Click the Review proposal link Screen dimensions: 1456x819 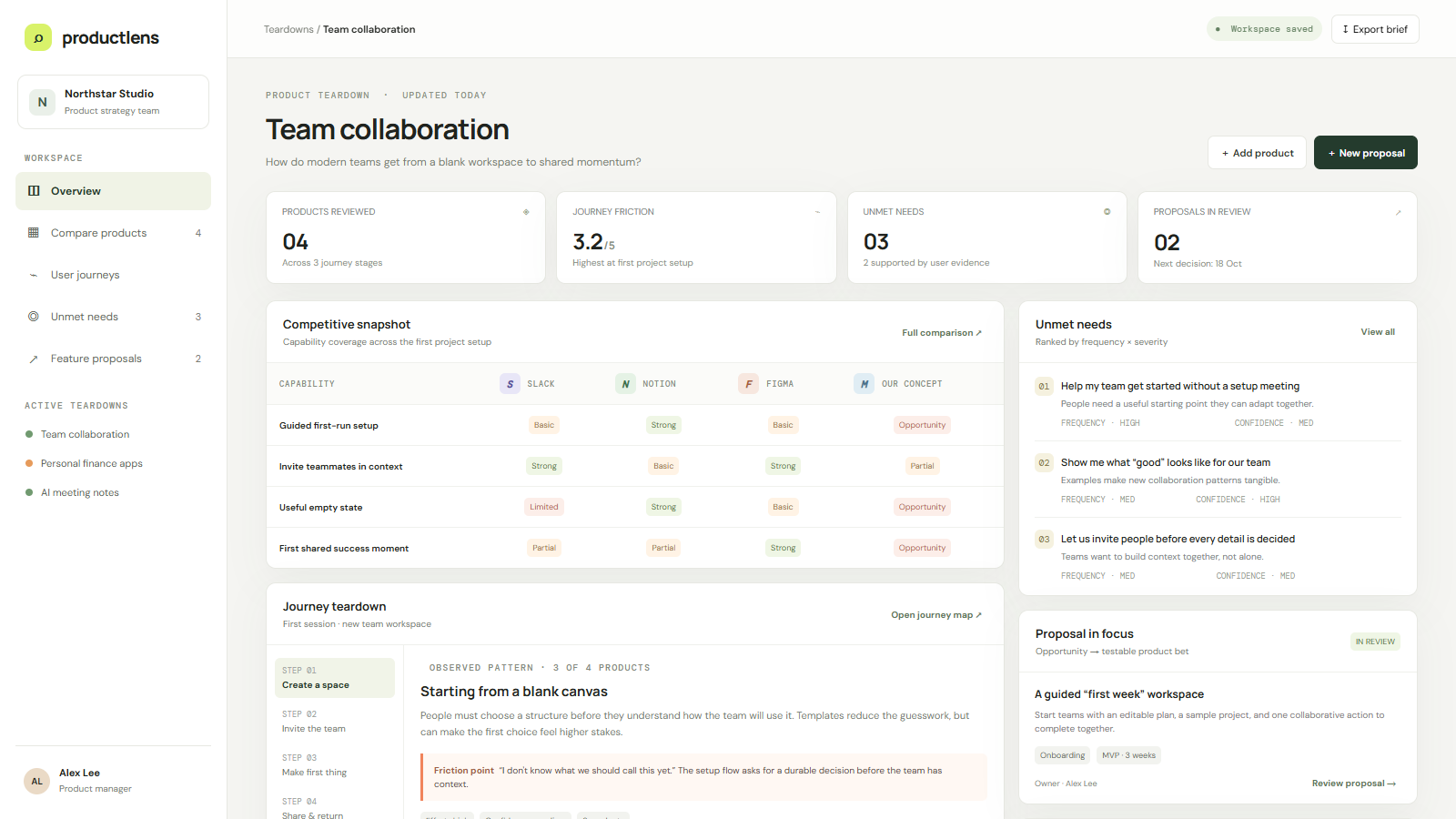(1354, 784)
